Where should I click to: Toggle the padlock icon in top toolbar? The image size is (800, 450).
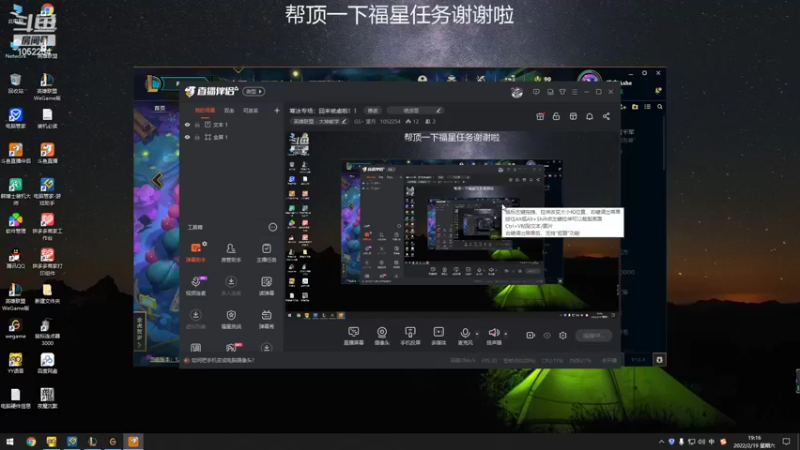point(556,116)
